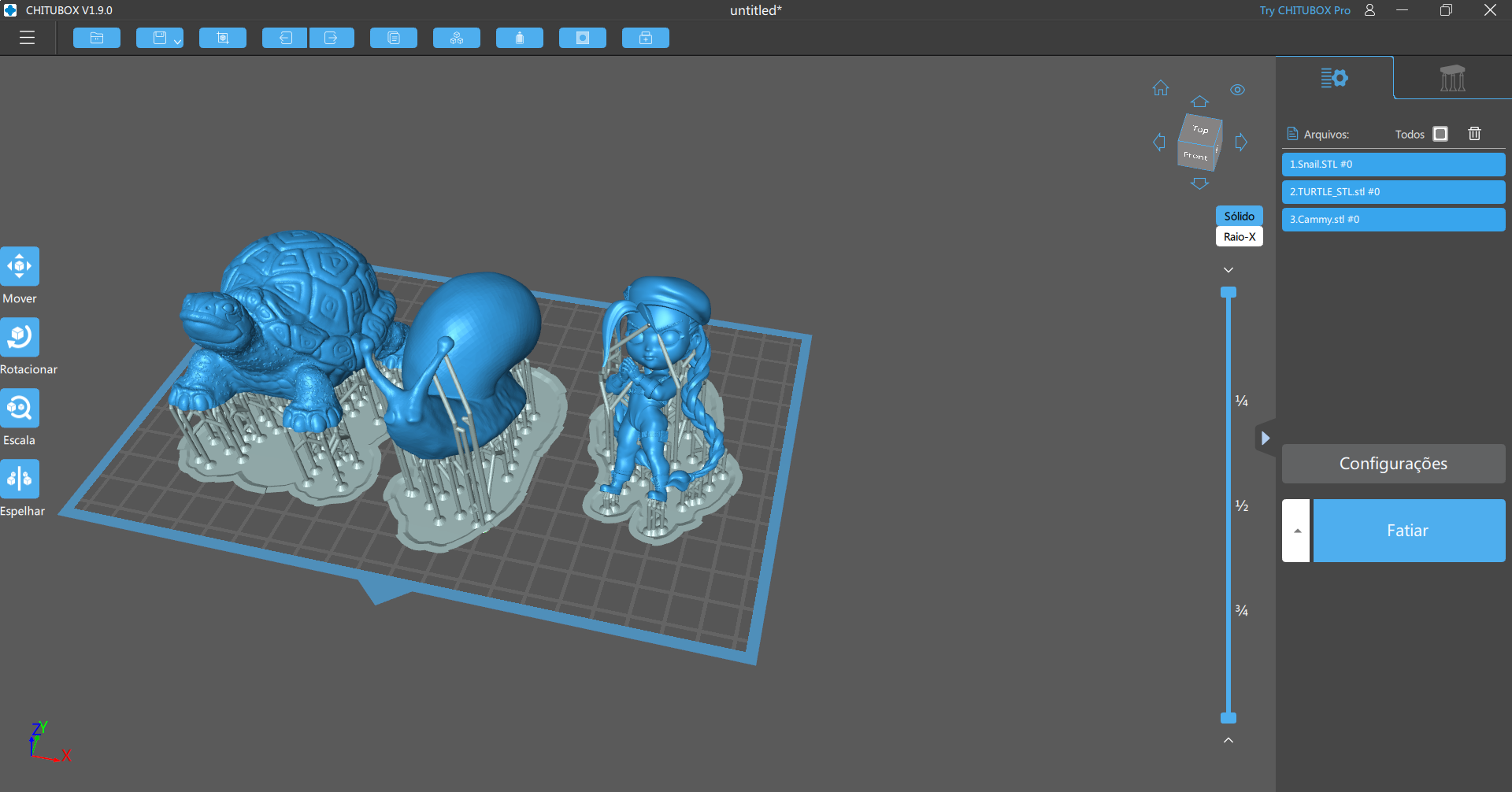The width and height of the screenshot is (1512, 792).
Task: Select the Espelhar mirror tool
Action: coord(20,479)
